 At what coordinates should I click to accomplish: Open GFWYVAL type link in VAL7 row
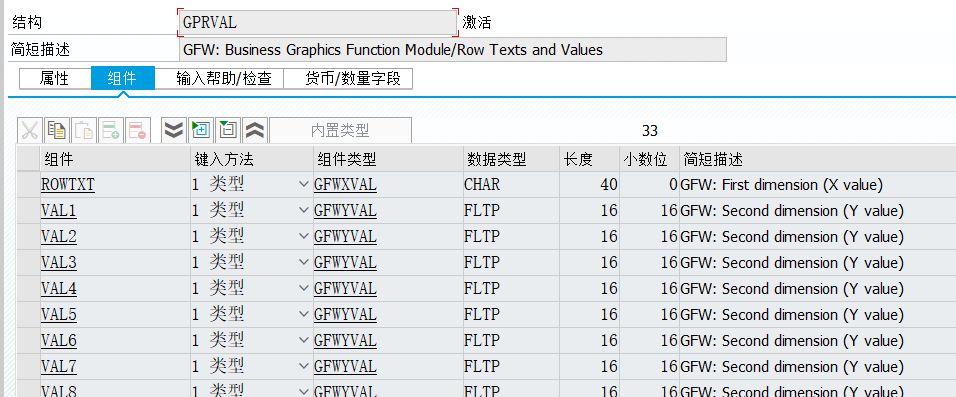click(x=345, y=366)
